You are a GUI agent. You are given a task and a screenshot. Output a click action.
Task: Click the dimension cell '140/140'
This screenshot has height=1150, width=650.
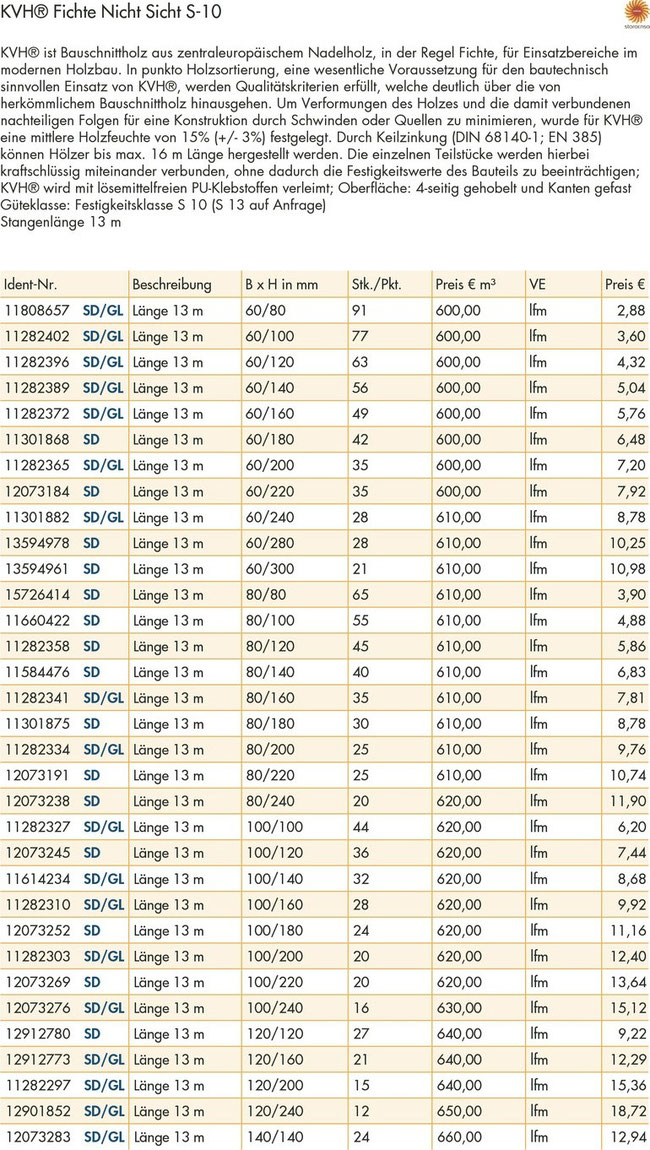click(273, 1137)
